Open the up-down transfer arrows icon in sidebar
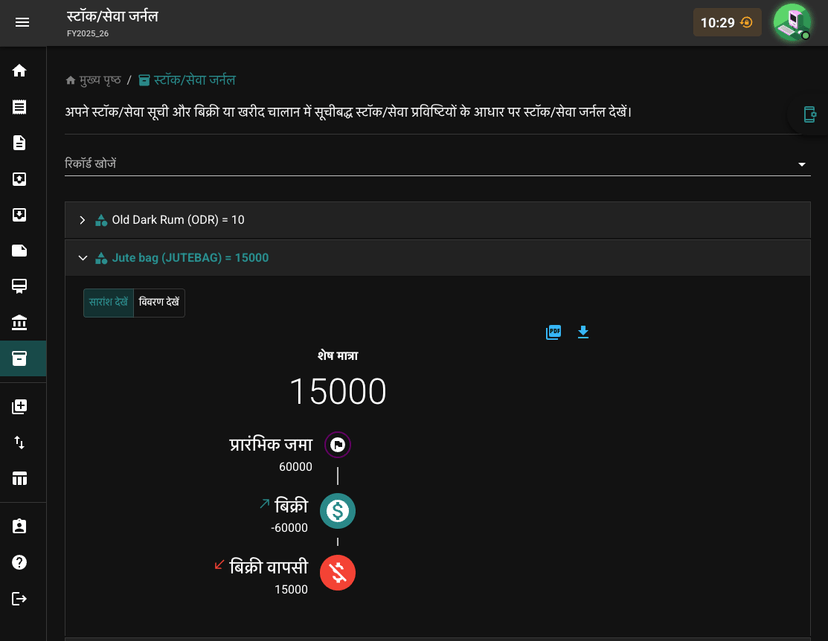 [20, 442]
